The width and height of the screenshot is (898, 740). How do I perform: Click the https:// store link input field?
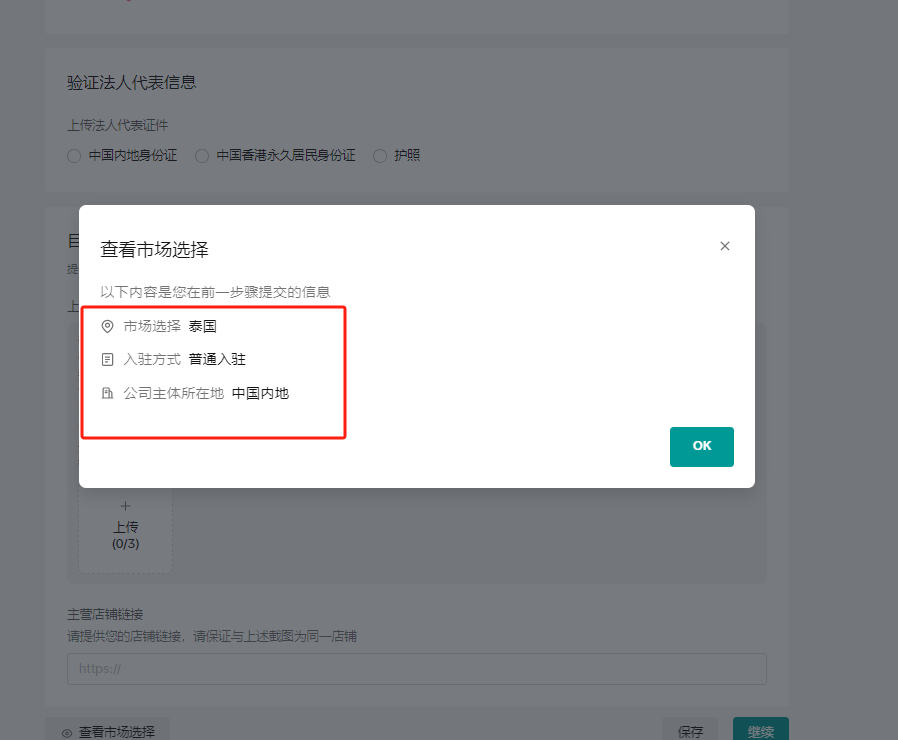pos(416,669)
